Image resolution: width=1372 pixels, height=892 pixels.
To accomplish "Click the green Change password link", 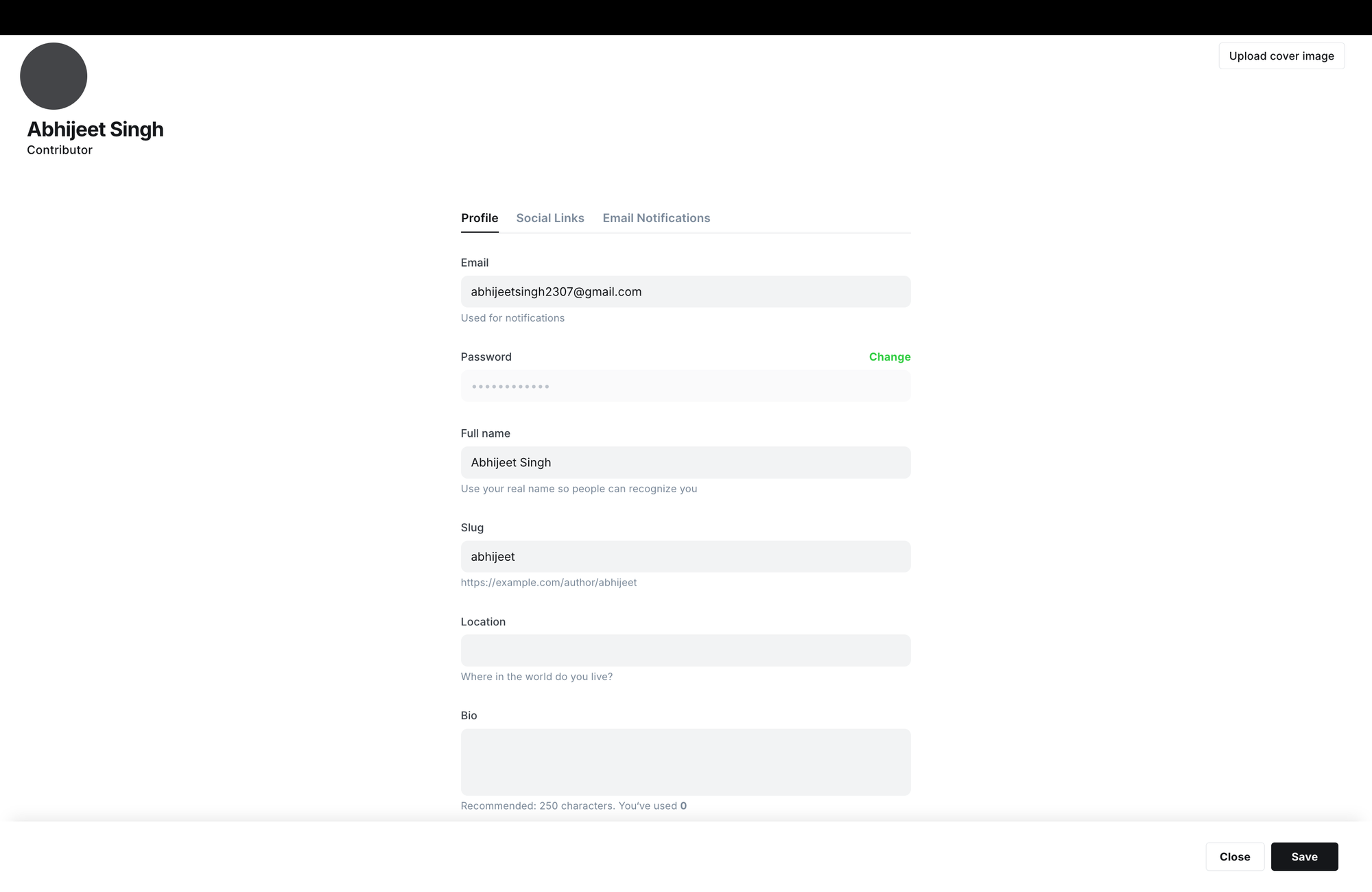I will tap(889, 357).
